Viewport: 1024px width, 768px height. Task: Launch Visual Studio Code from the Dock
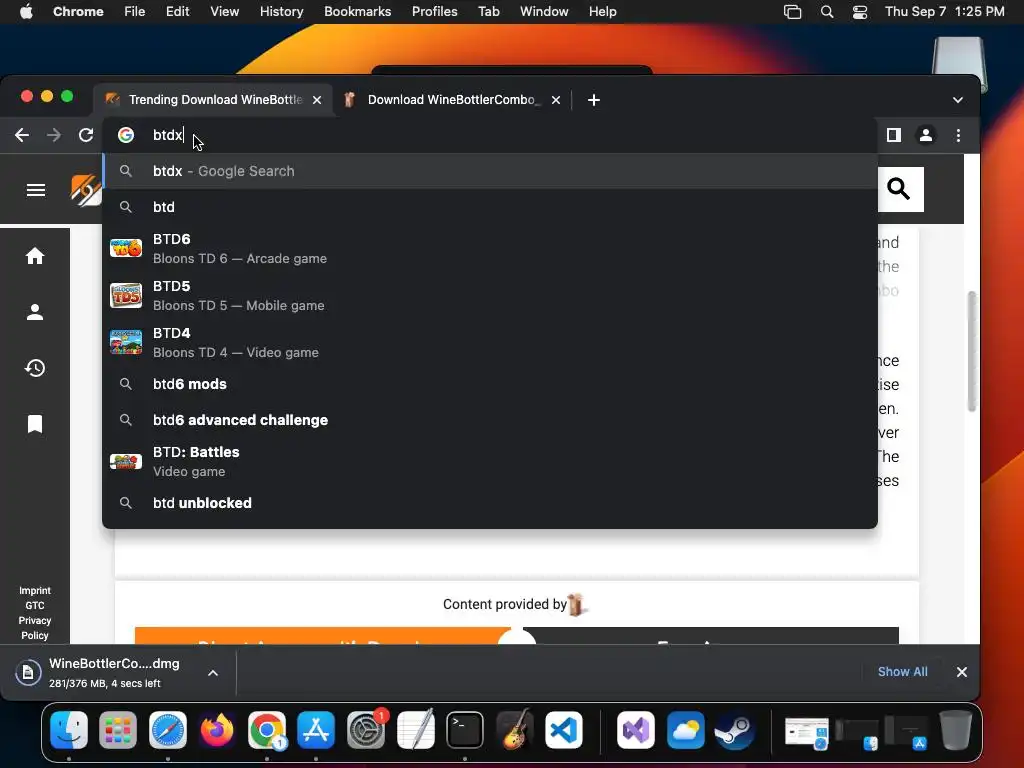[x=564, y=729]
